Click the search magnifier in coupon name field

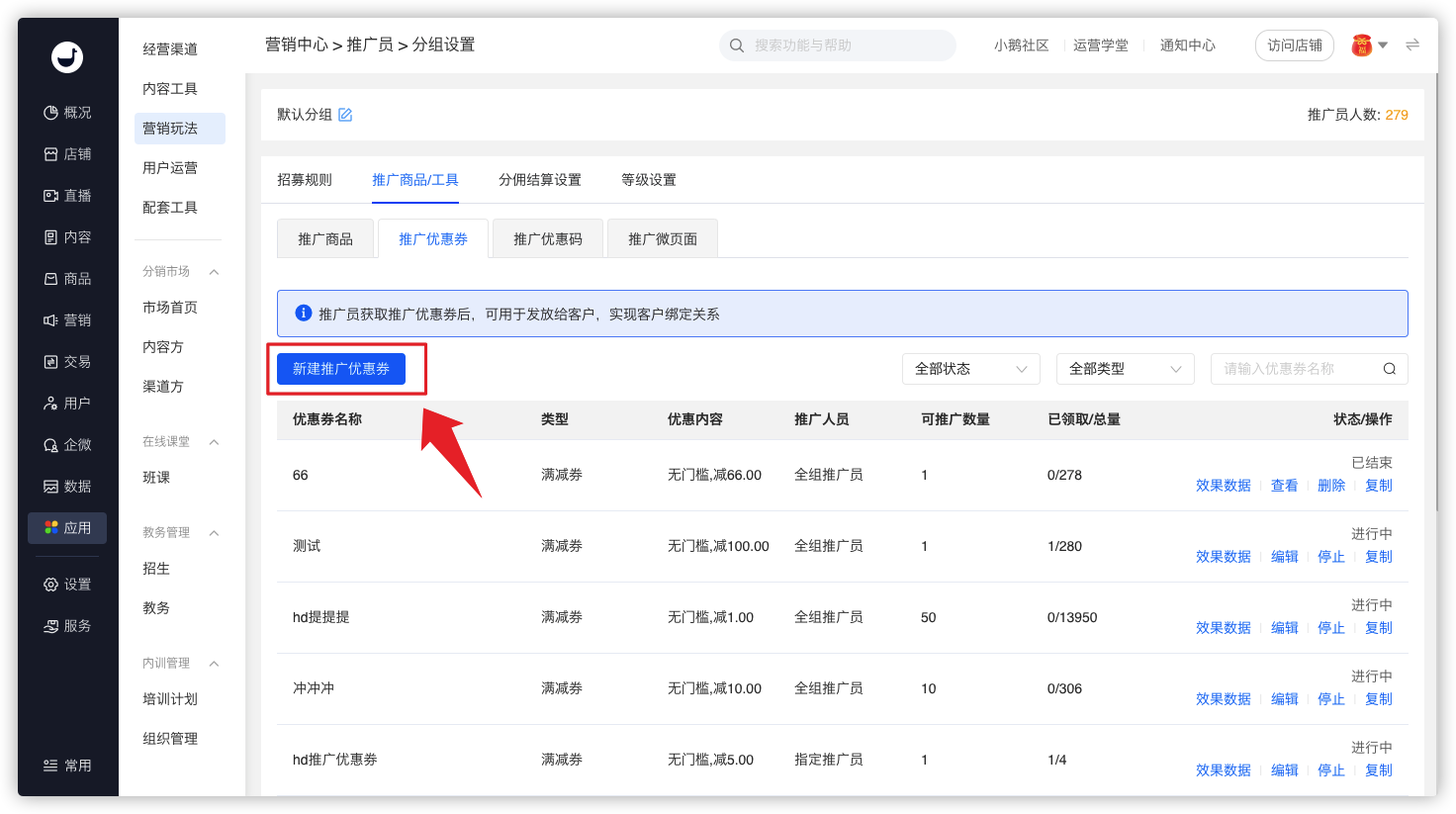tap(1389, 369)
